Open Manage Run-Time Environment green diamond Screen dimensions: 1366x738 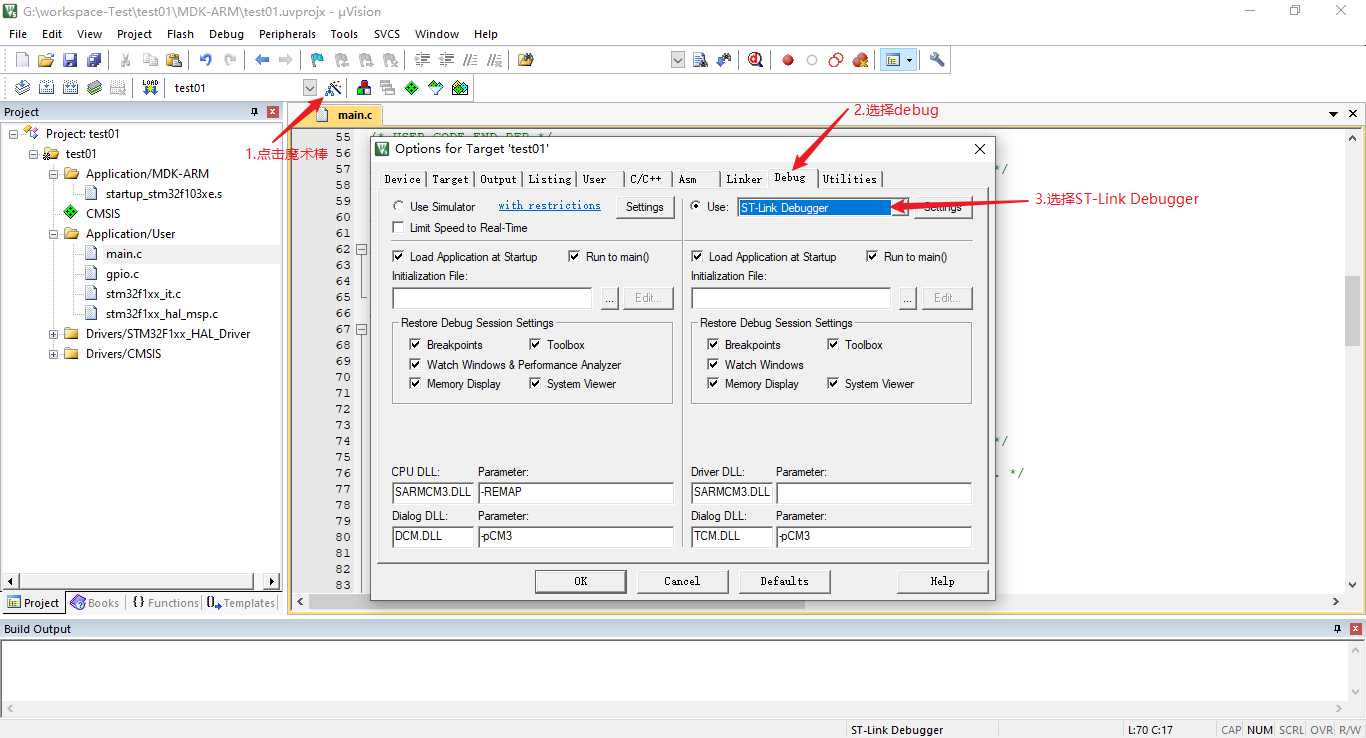tap(412, 88)
